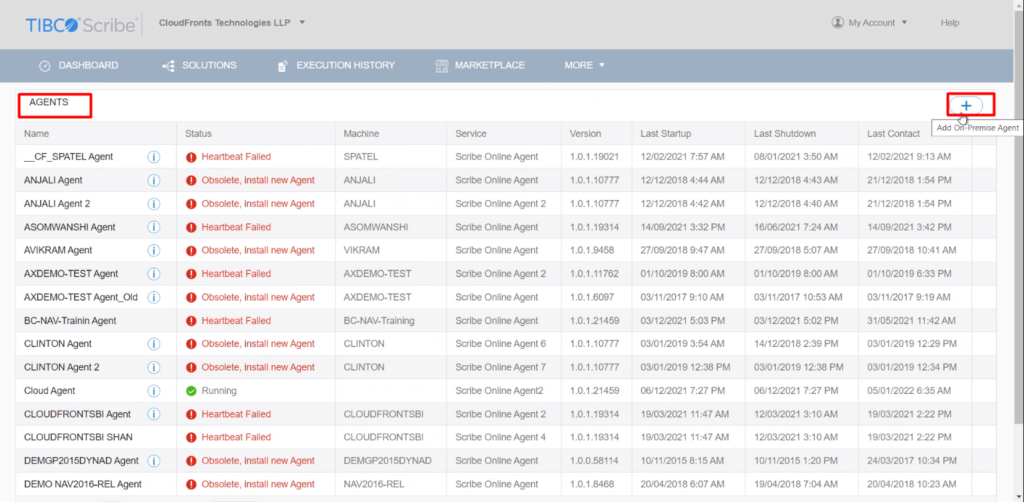Click the My Account user icon
The width and height of the screenshot is (1024, 502).
coord(837,22)
